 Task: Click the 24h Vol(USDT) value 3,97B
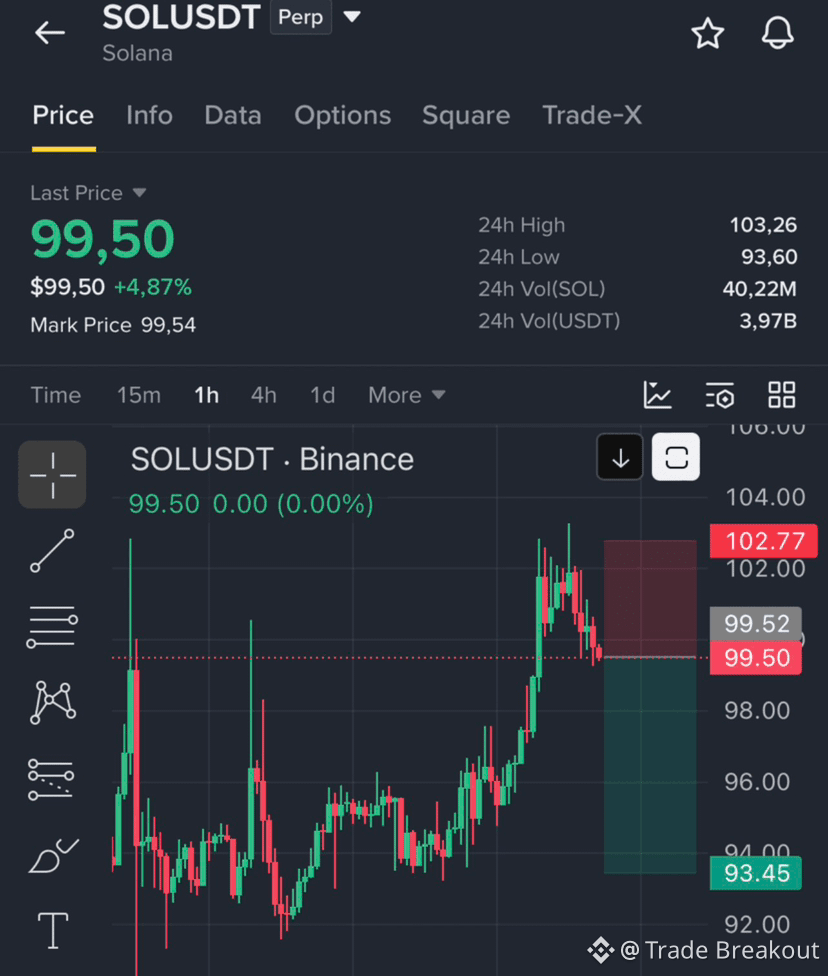click(x=768, y=321)
